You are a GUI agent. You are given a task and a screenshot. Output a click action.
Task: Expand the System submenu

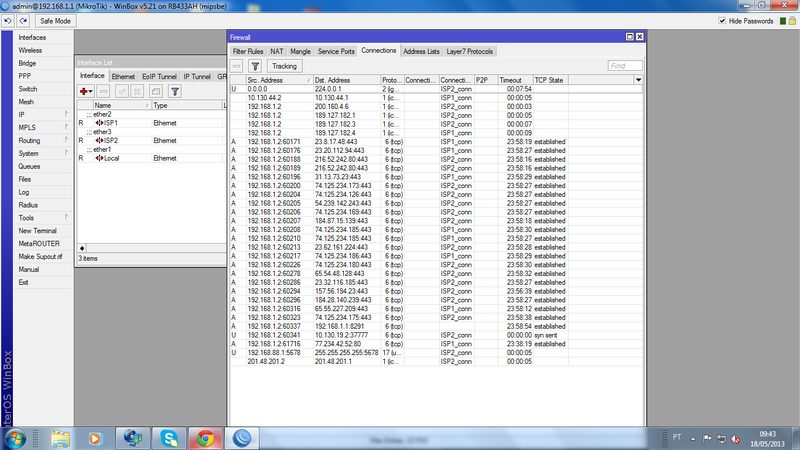pos(66,153)
